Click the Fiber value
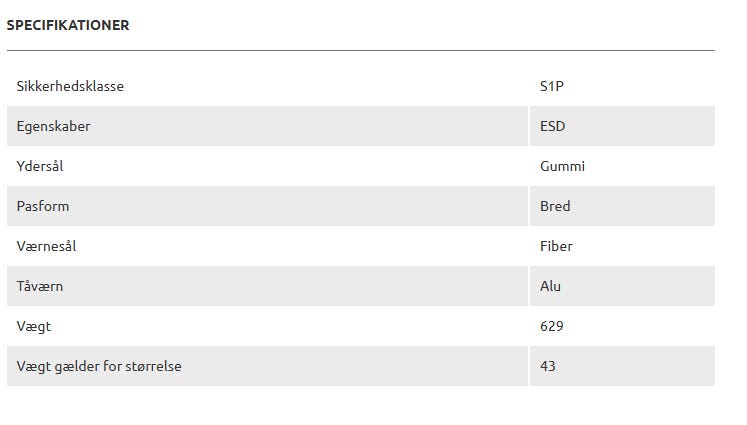747x425 pixels. point(556,246)
